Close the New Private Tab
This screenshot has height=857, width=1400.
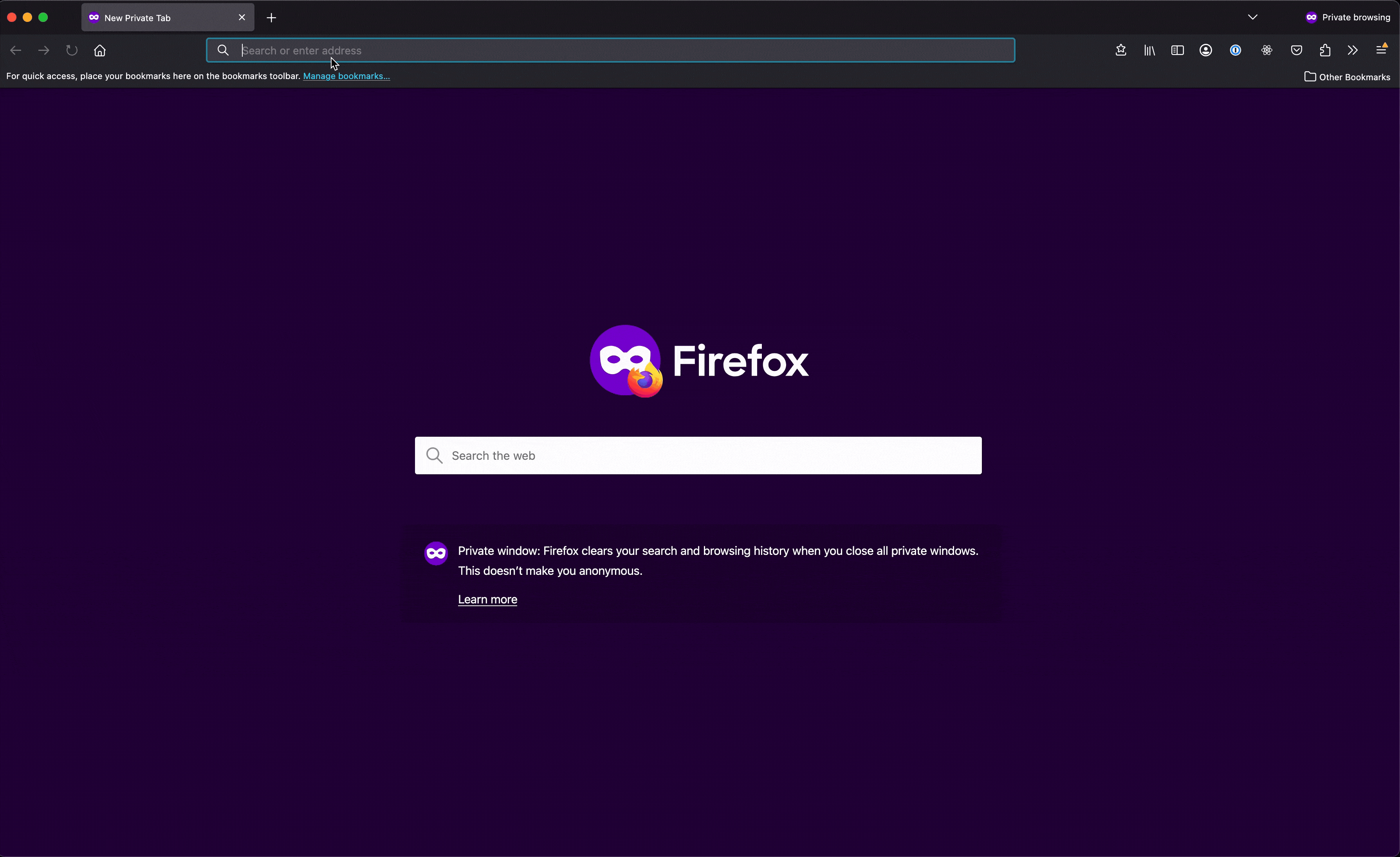[242, 18]
